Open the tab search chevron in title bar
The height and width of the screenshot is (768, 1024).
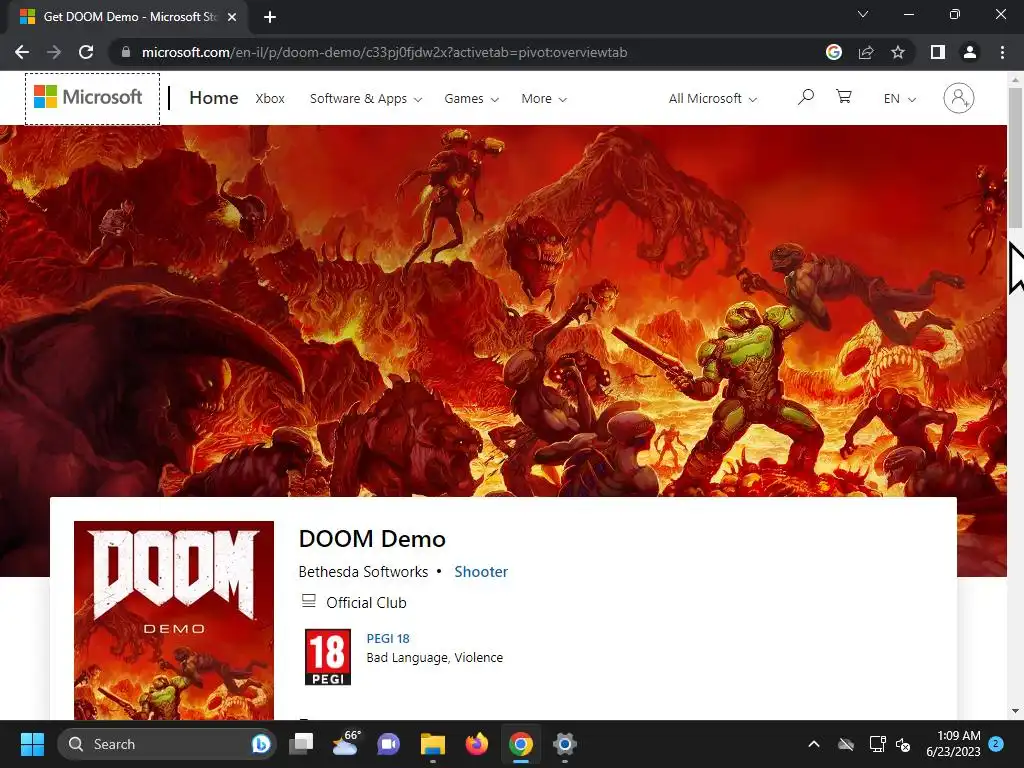tap(863, 14)
